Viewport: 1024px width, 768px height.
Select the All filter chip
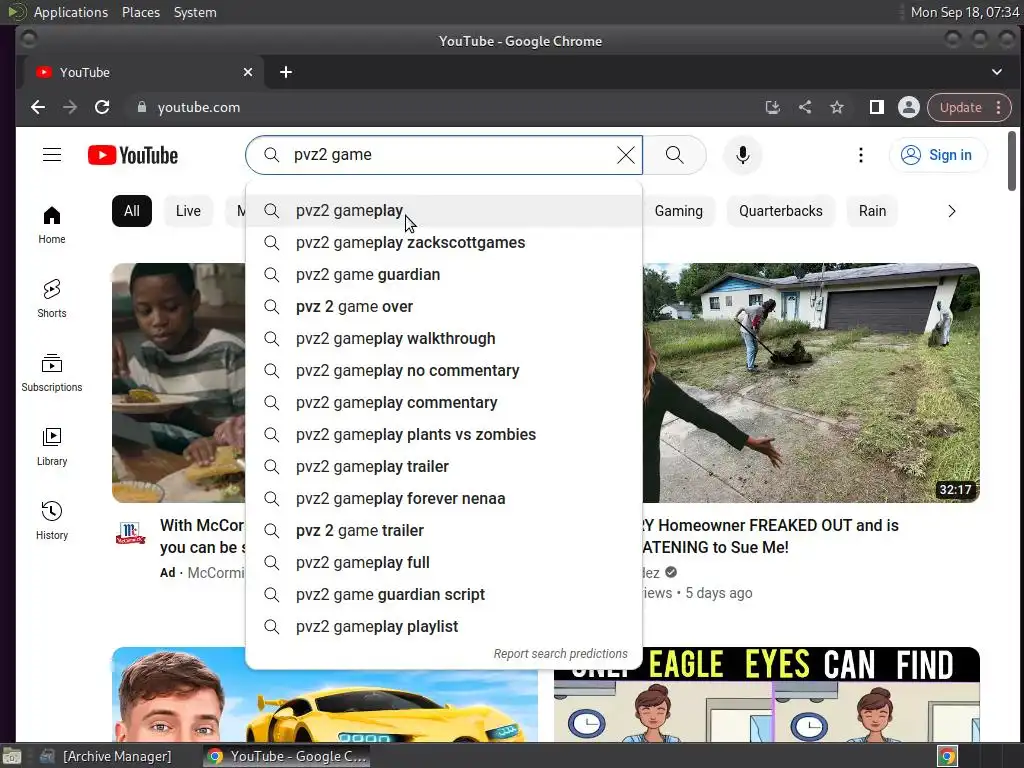point(132,211)
